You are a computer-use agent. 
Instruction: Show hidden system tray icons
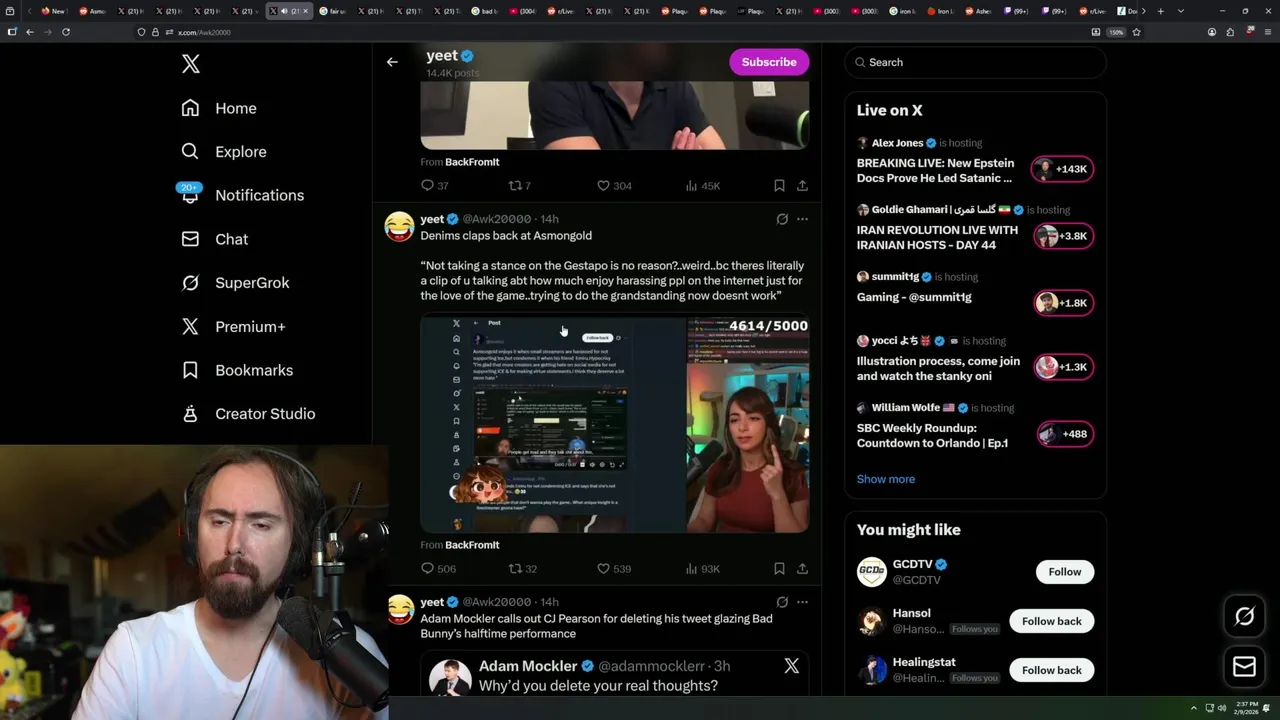[1193, 708]
